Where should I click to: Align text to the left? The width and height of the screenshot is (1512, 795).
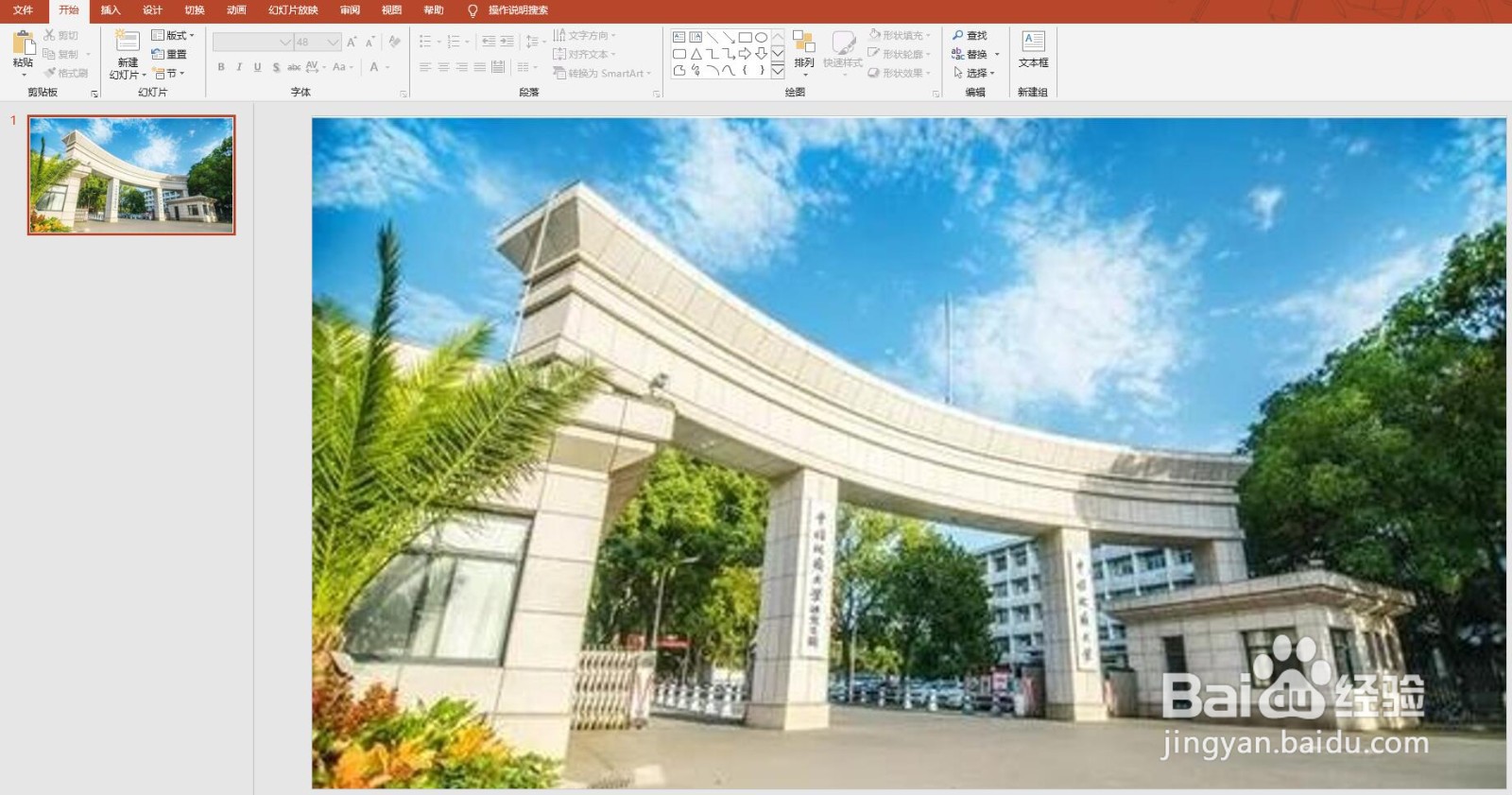[x=425, y=67]
